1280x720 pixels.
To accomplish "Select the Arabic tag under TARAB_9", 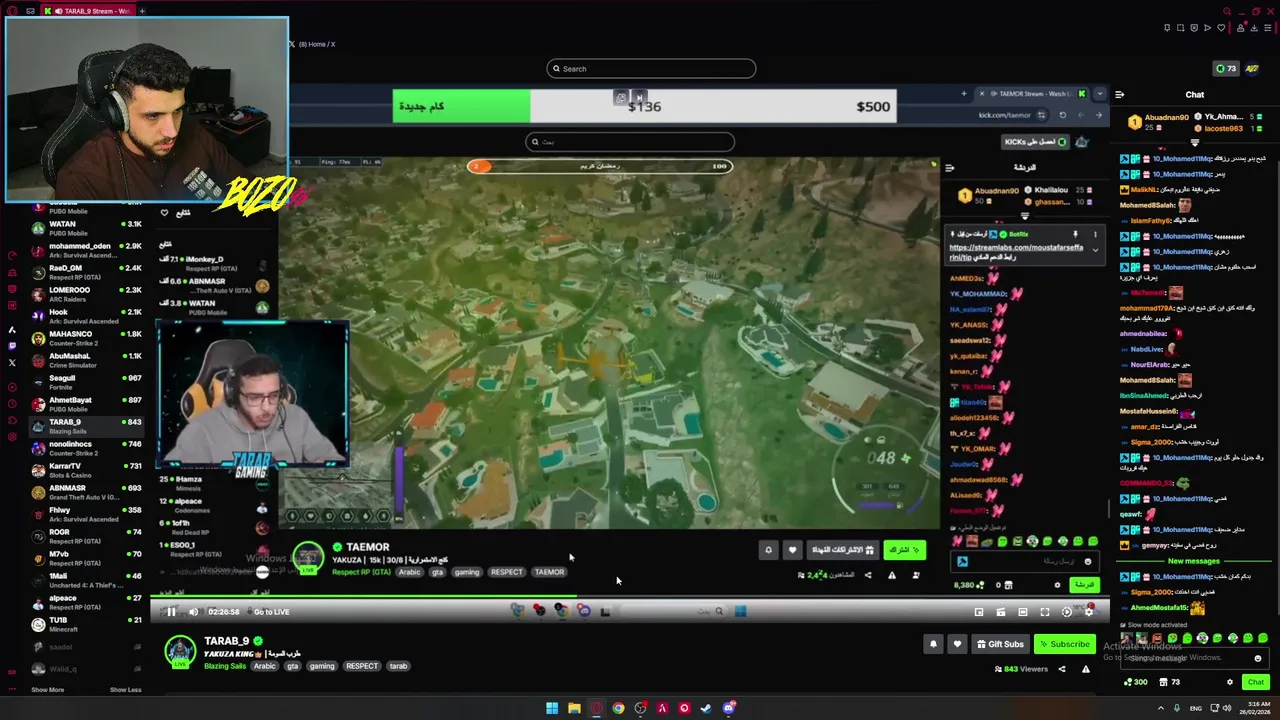I will (264, 666).
